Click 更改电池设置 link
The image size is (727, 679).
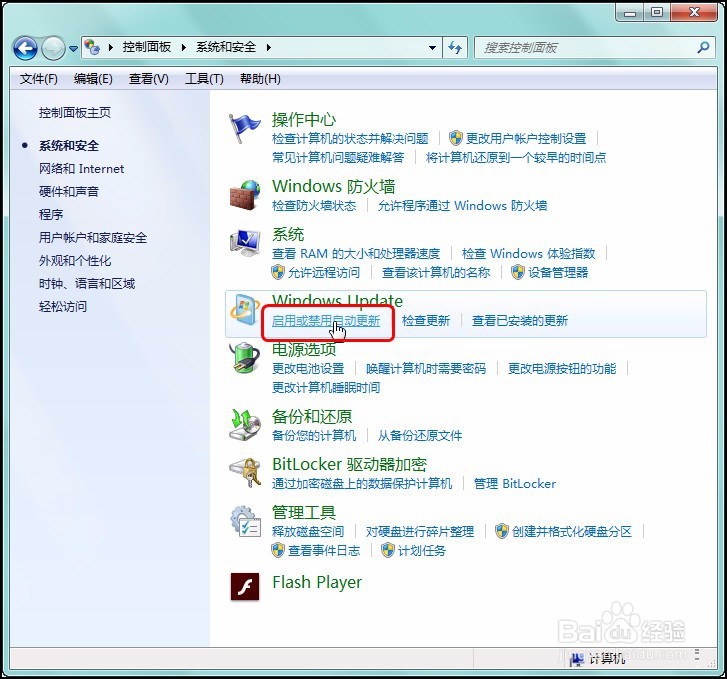coord(308,369)
